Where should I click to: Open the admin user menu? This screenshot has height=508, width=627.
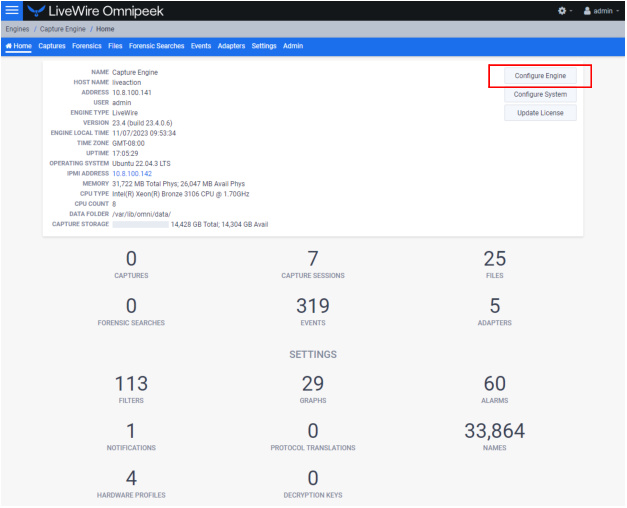(601, 11)
